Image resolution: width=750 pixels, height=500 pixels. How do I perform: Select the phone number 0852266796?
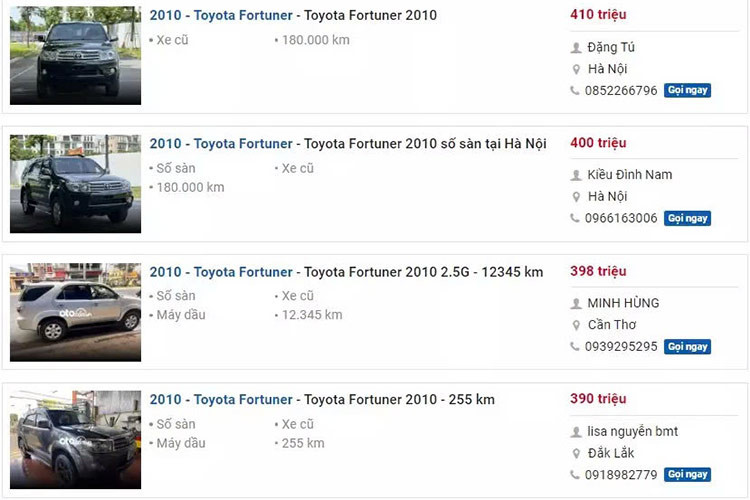(621, 91)
